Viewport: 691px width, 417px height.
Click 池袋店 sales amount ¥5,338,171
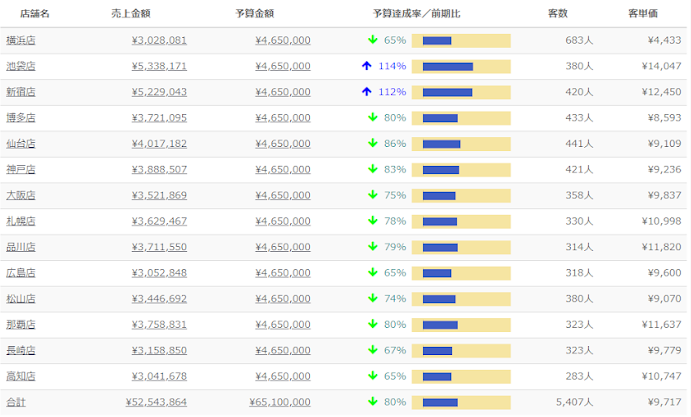point(159,66)
